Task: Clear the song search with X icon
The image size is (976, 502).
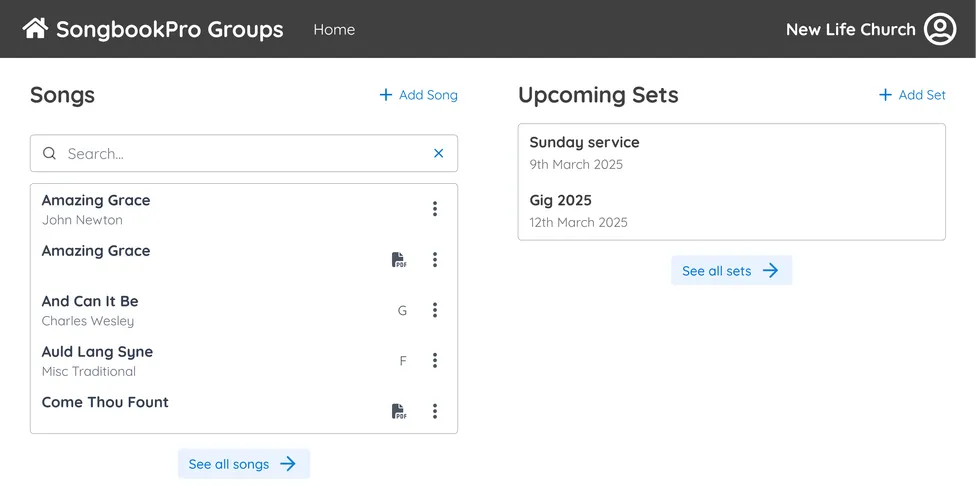Action: [x=438, y=154]
